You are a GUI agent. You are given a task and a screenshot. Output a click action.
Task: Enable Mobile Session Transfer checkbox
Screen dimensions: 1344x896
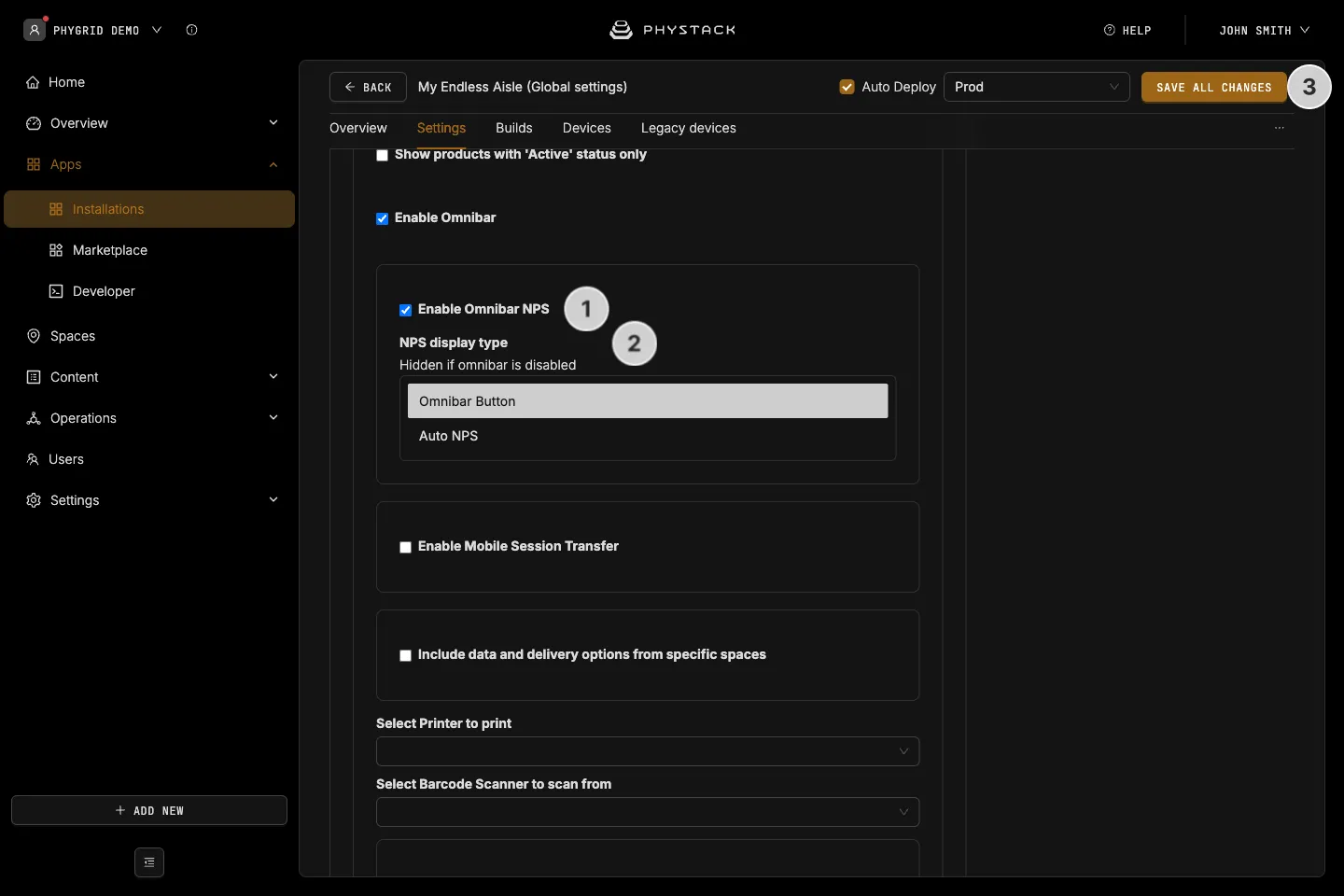click(x=406, y=547)
